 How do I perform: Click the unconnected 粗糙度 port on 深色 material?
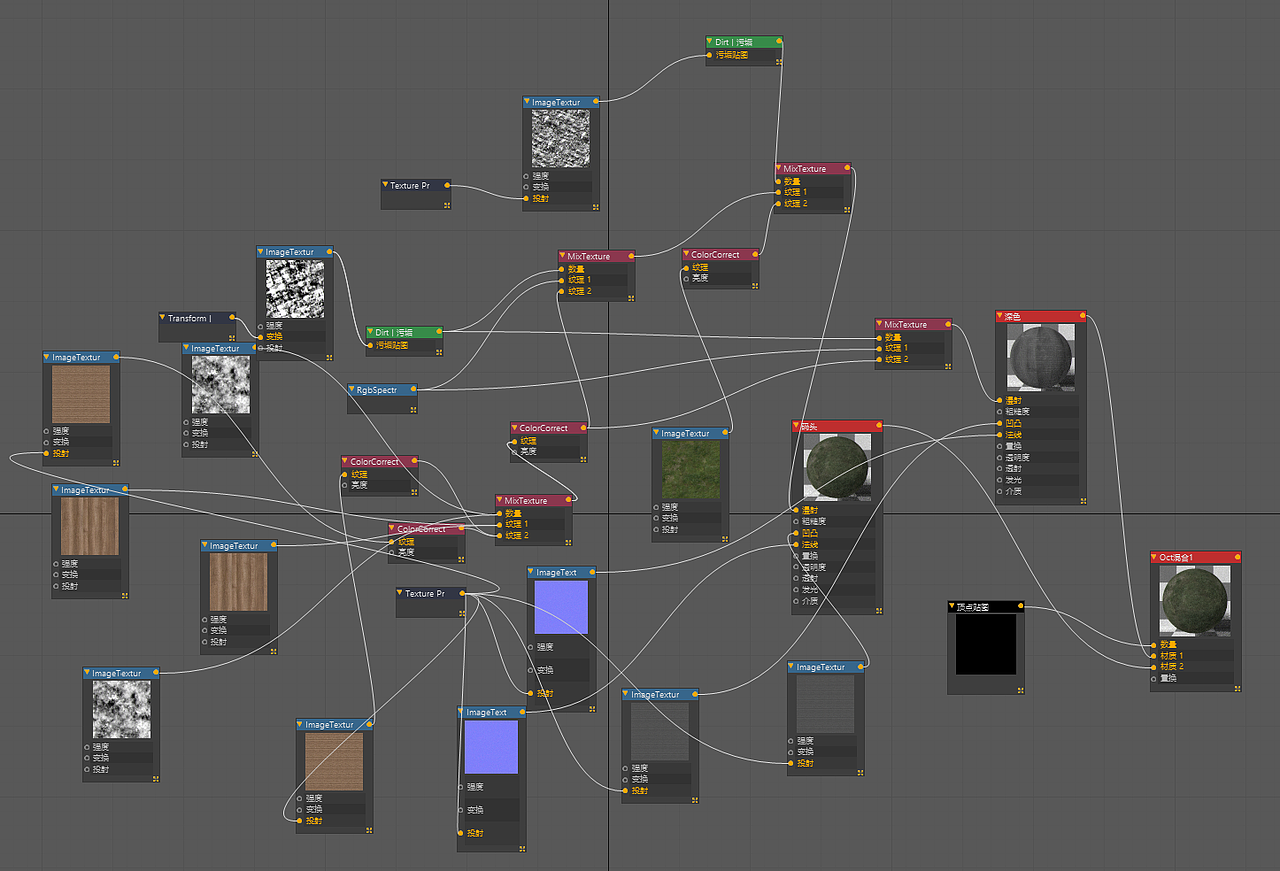coord(998,411)
